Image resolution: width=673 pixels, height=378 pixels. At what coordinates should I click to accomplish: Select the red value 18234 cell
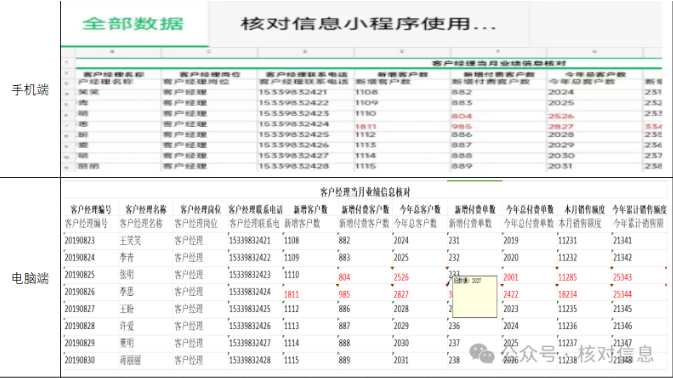coord(567,294)
